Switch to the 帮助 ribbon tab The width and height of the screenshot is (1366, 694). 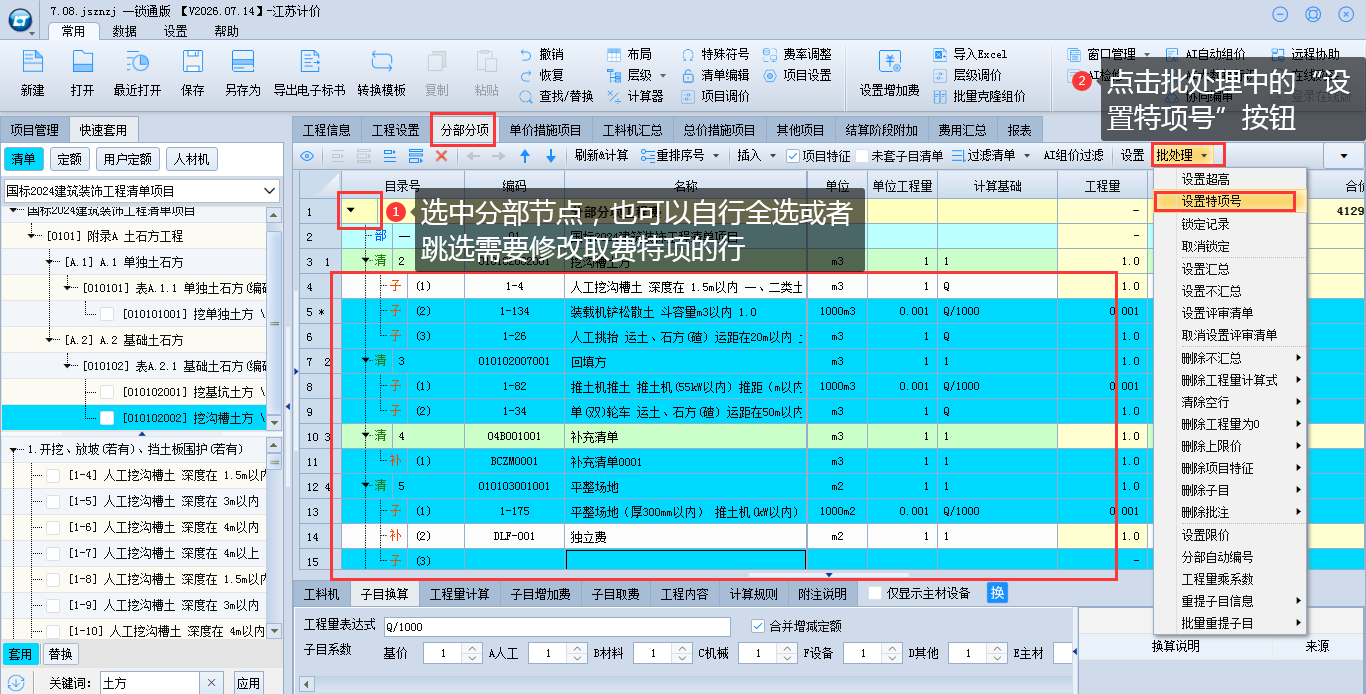(226, 31)
